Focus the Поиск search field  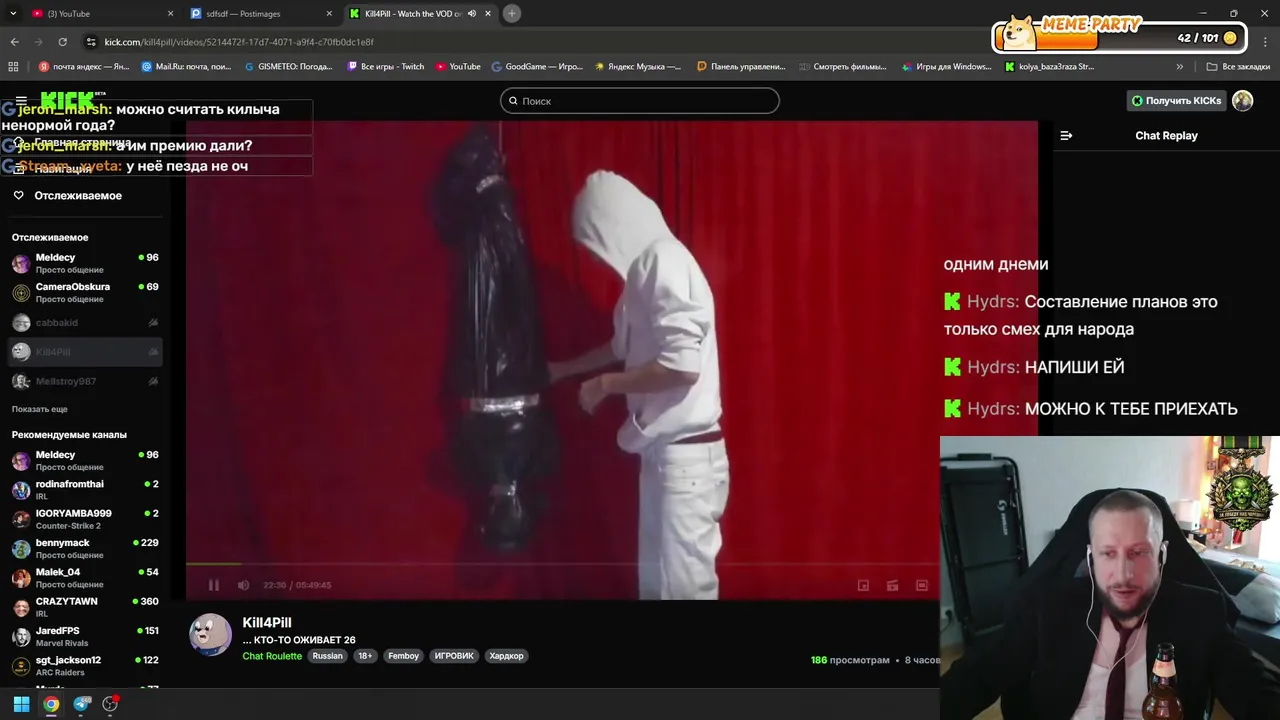point(640,101)
